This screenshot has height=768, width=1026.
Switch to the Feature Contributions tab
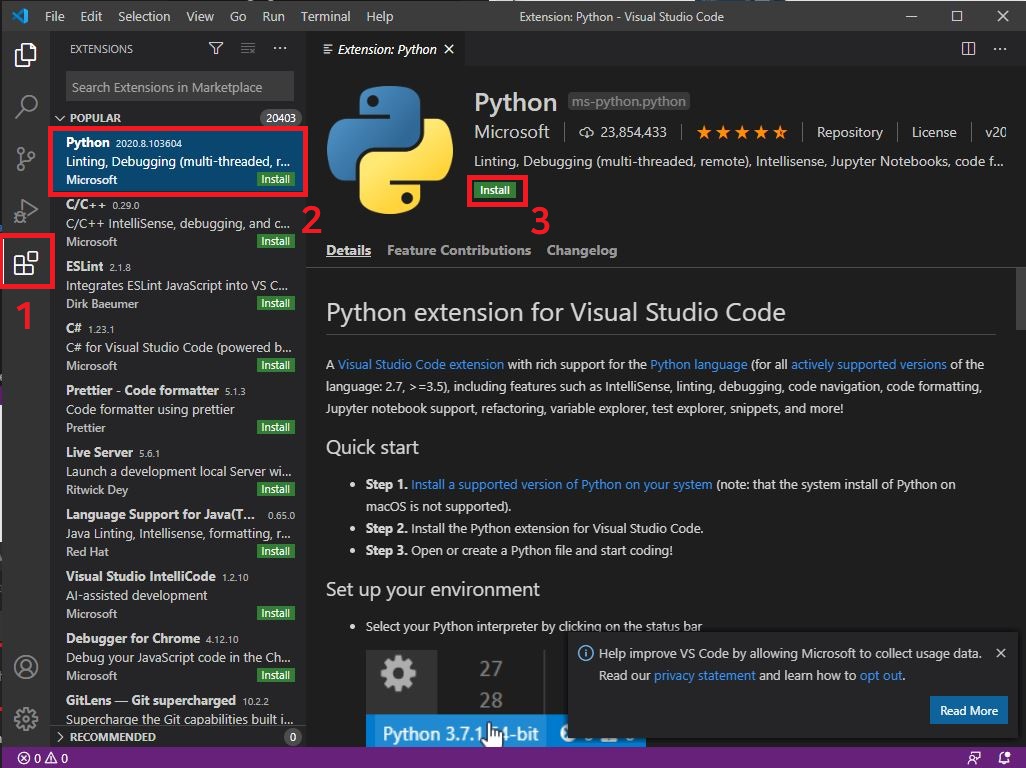tap(459, 250)
